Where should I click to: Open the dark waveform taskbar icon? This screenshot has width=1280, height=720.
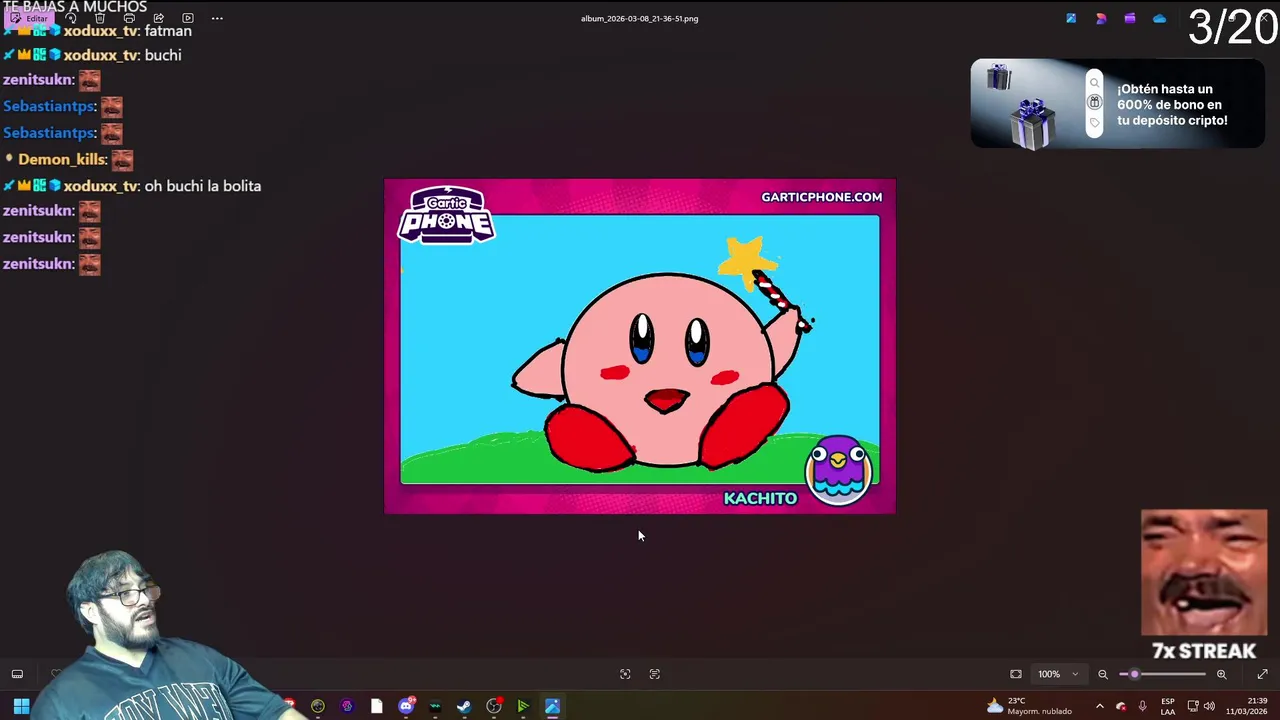click(435, 706)
